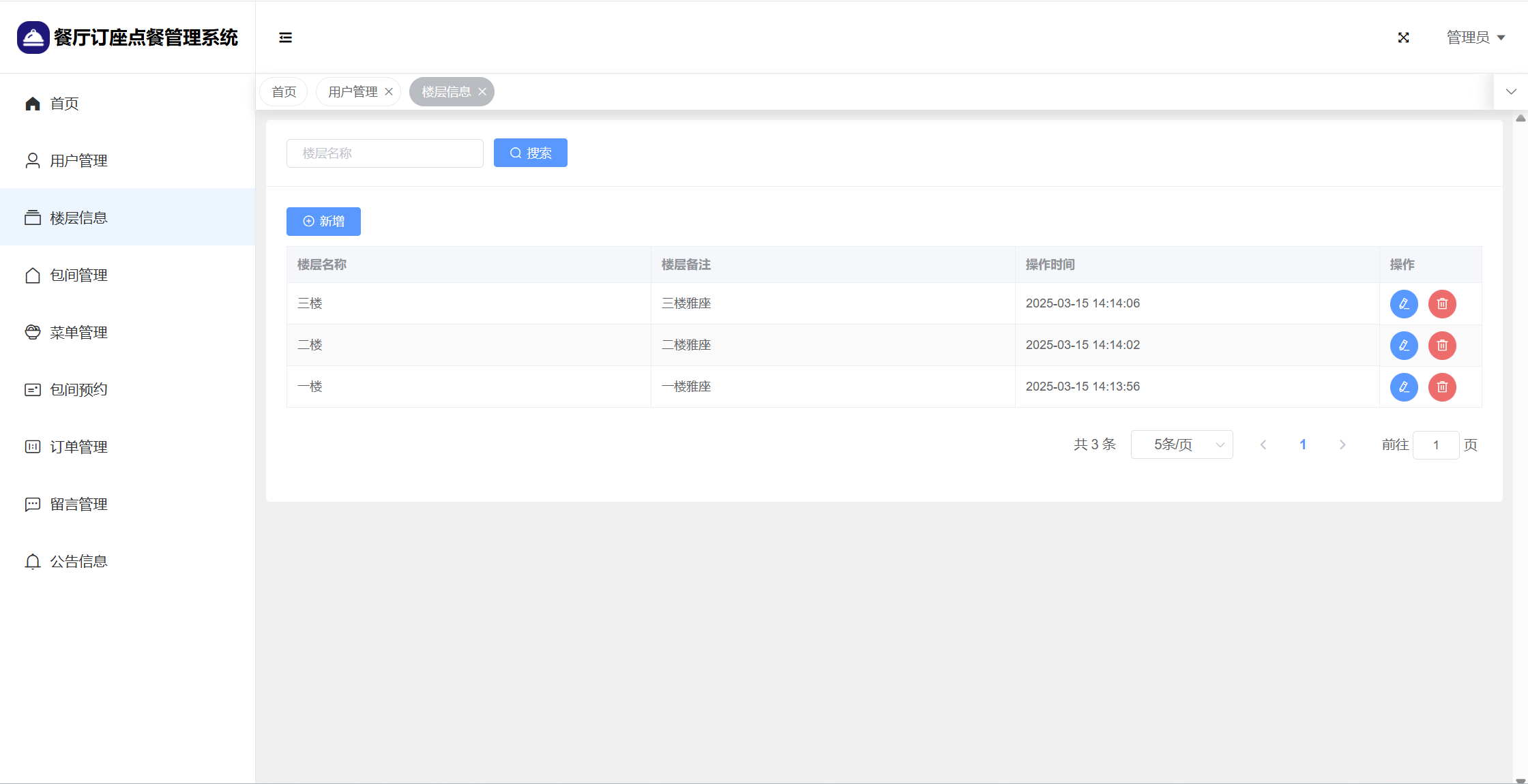This screenshot has height=784, width=1528.
Task: Delete the 二楼 floor entry
Action: coord(1442,346)
